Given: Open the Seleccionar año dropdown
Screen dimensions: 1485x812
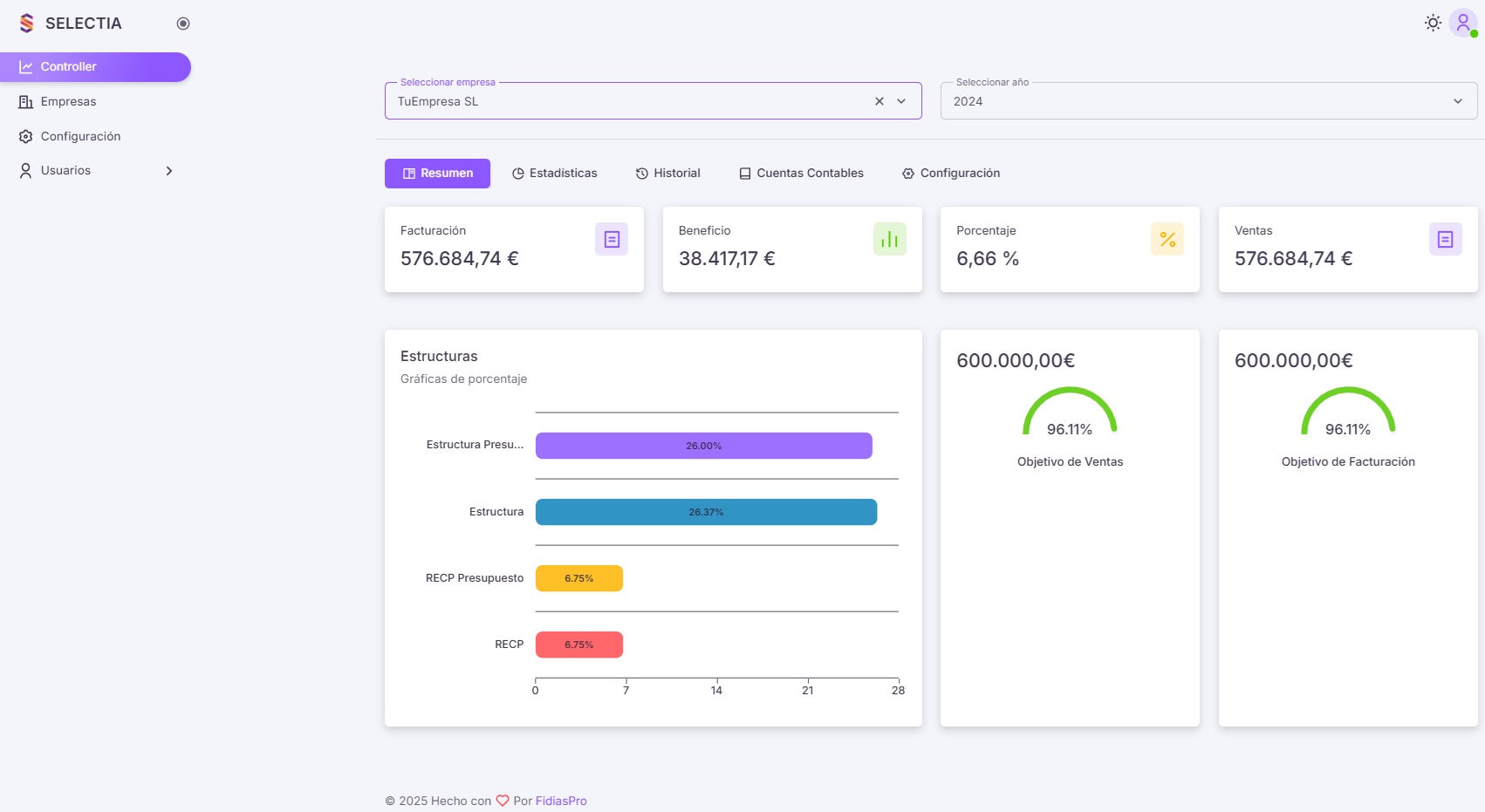Looking at the screenshot, I should [1208, 101].
